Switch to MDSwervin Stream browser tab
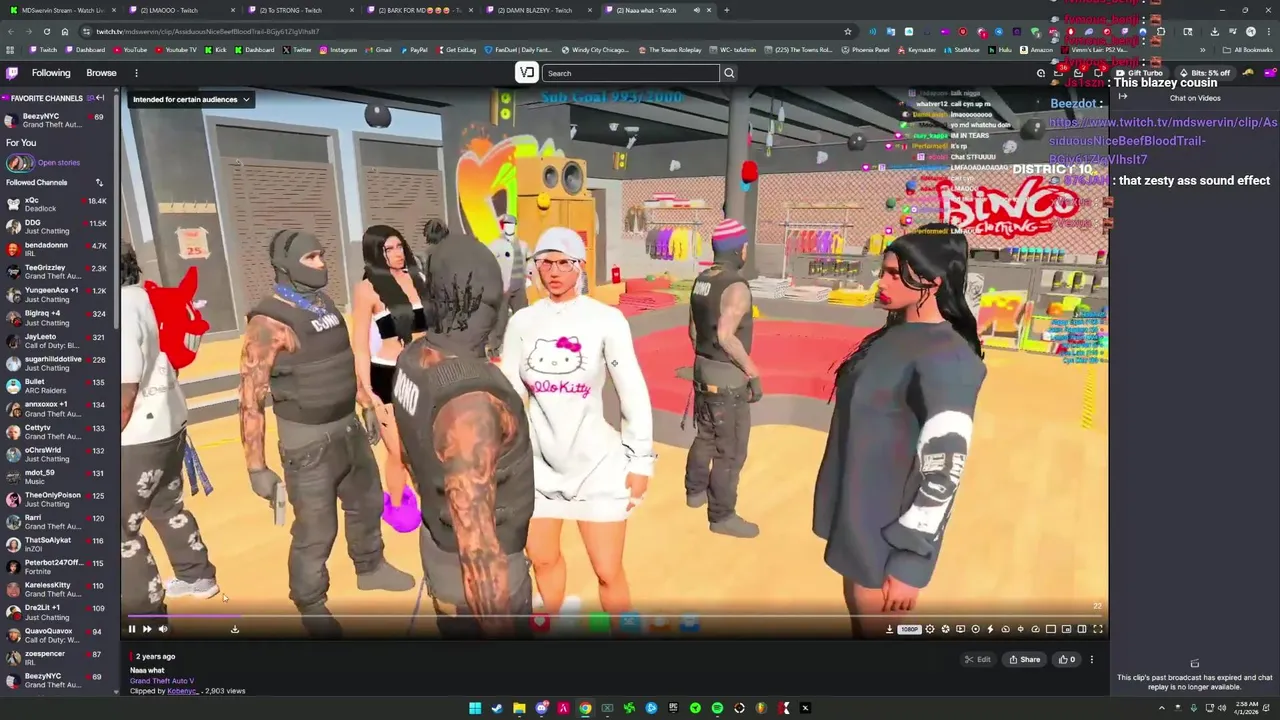The width and height of the screenshot is (1280, 720). click(x=65, y=10)
